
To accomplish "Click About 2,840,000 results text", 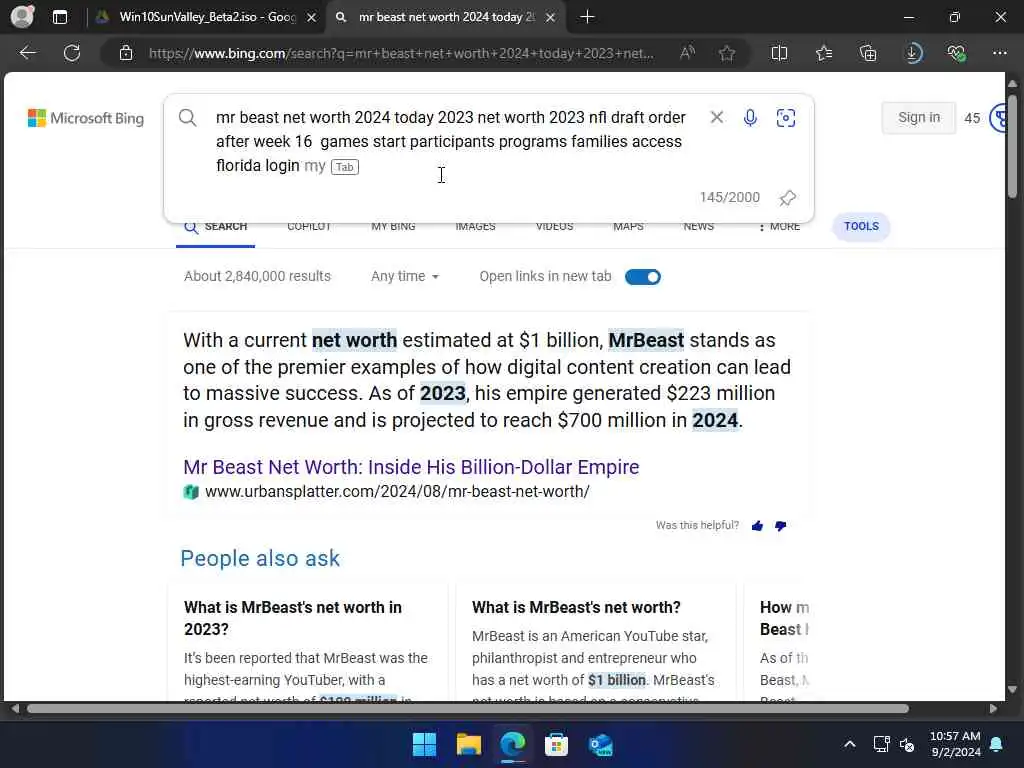I will pos(257,276).
